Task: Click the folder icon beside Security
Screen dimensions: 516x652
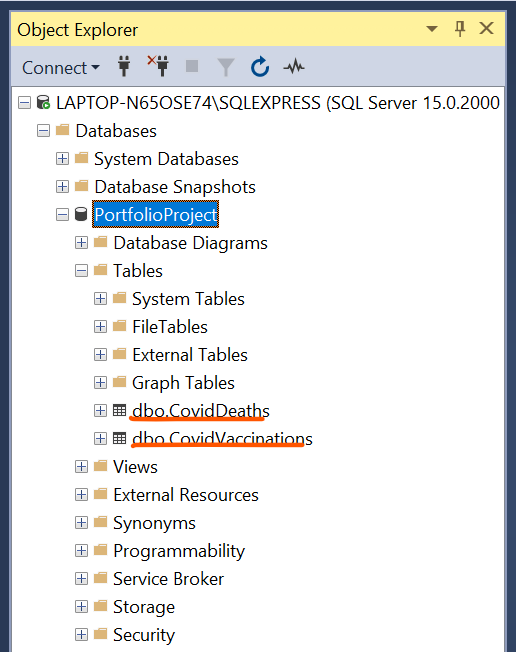Action: [x=101, y=633]
